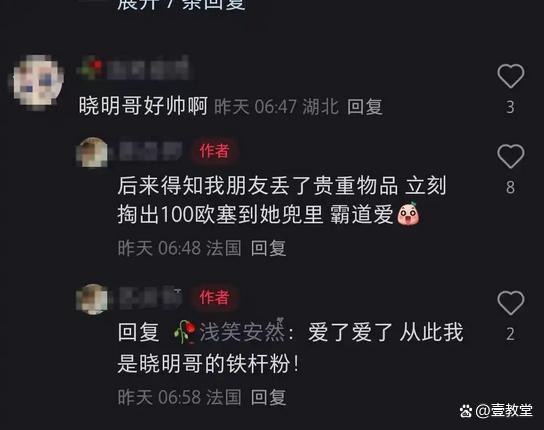544x430 pixels.
Task: Open the Hubei commenter's pixelated avatar
Action: pos(38,81)
